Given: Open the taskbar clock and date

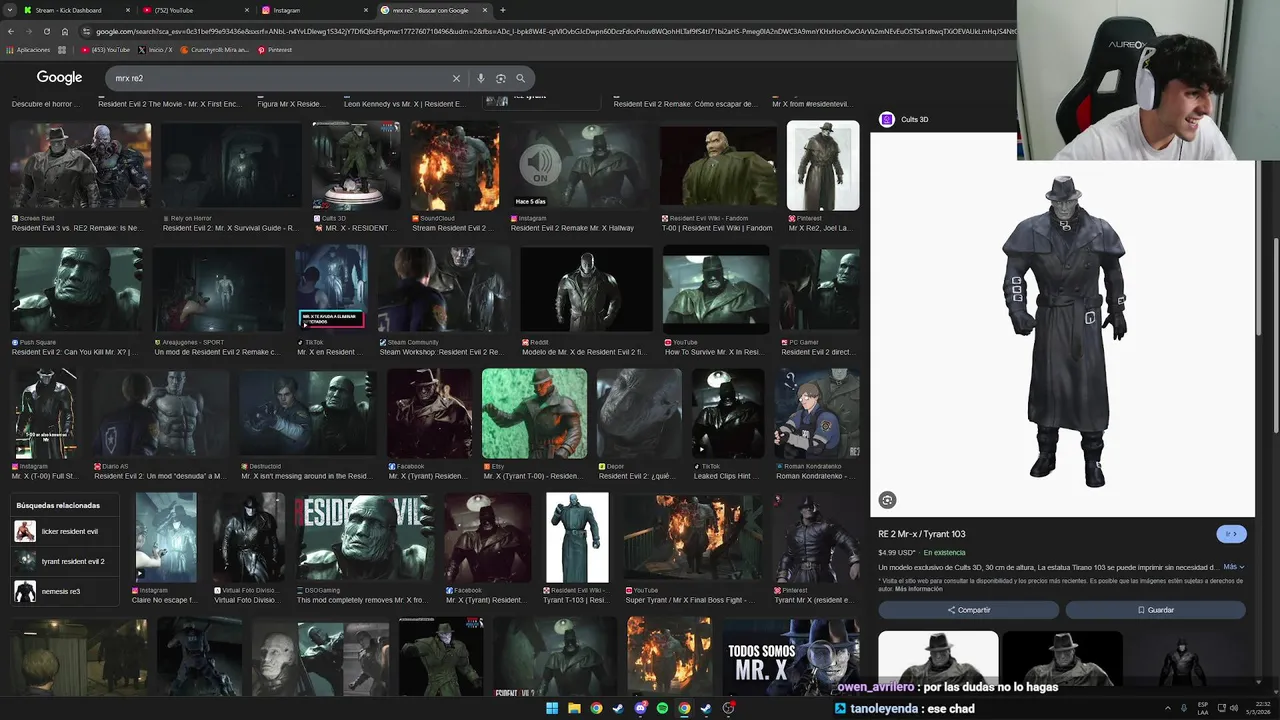Looking at the screenshot, I should 1257,708.
